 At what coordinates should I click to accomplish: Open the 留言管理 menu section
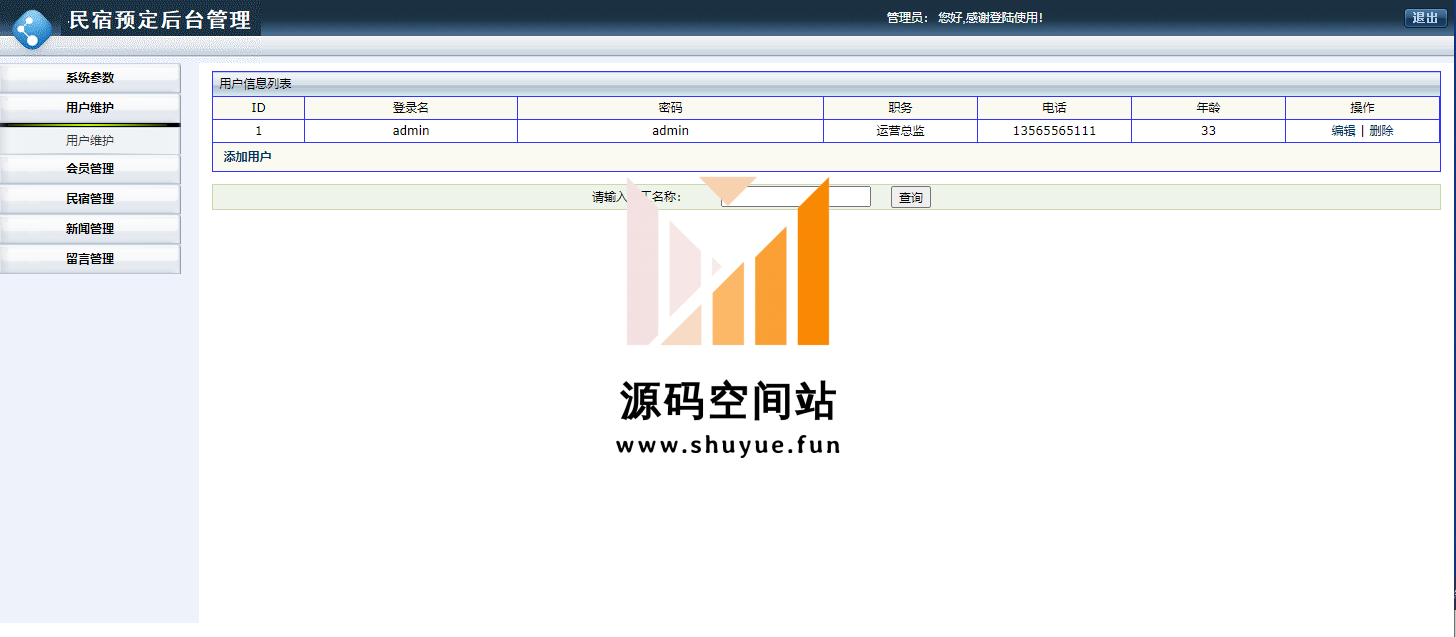(90, 259)
